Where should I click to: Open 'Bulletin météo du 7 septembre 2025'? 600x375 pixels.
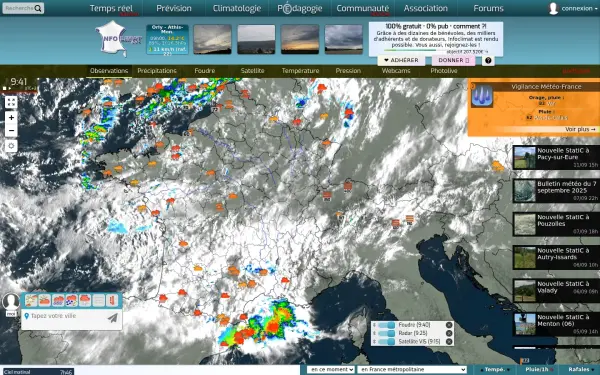coord(556,191)
